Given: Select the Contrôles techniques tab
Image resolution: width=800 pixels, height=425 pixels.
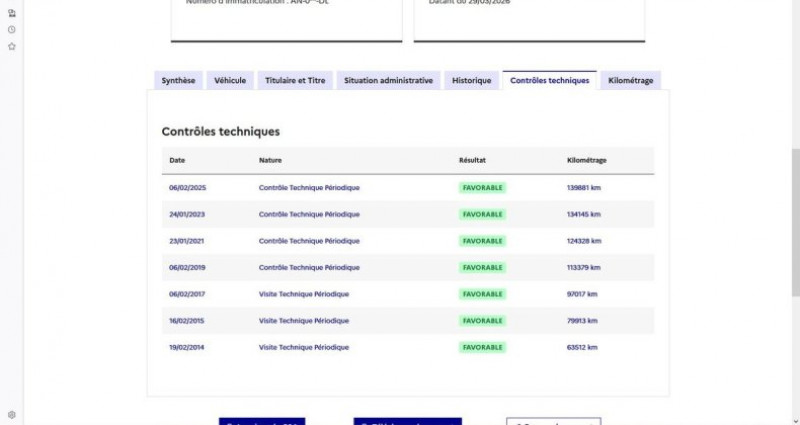Looking at the screenshot, I should 549,80.
